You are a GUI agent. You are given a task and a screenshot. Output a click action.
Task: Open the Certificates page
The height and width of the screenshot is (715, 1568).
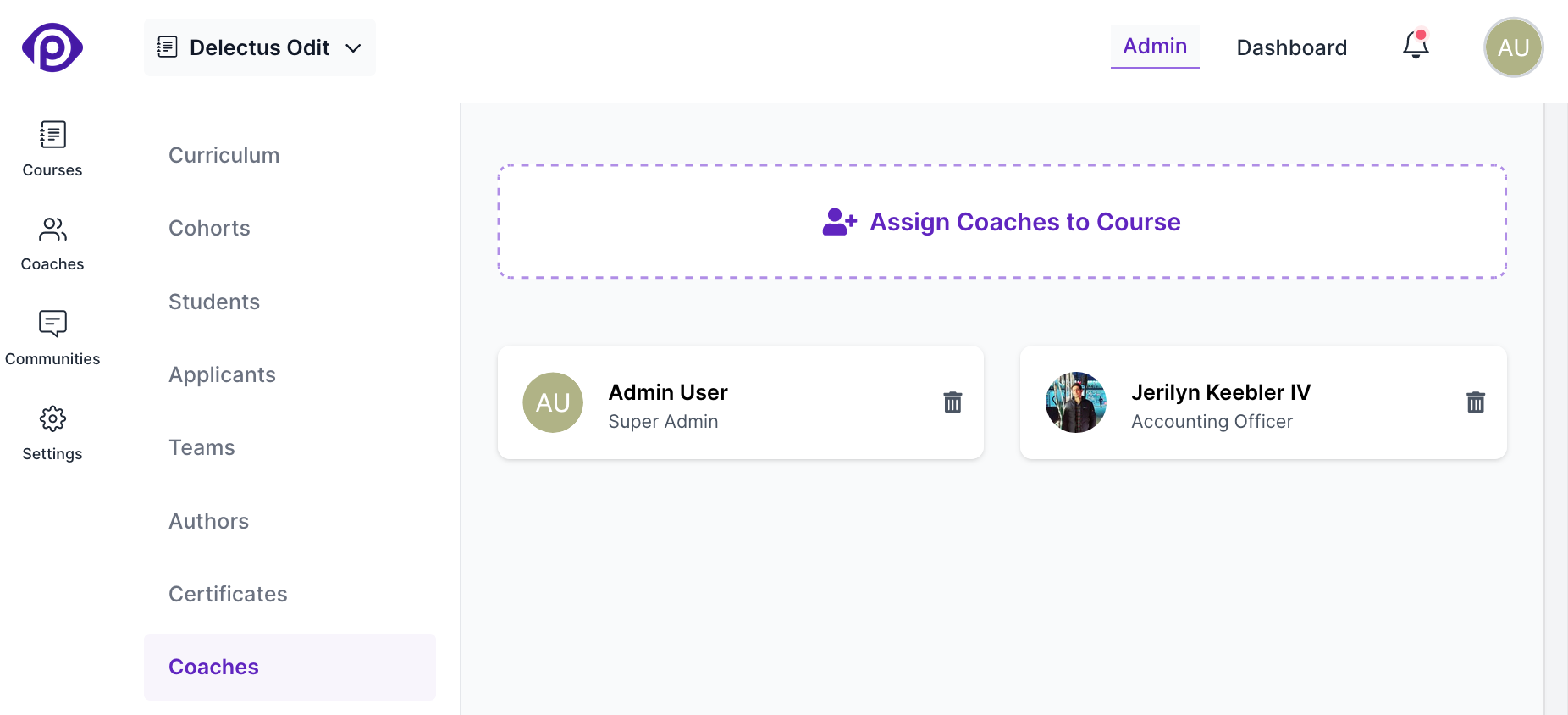click(x=228, y=594)
